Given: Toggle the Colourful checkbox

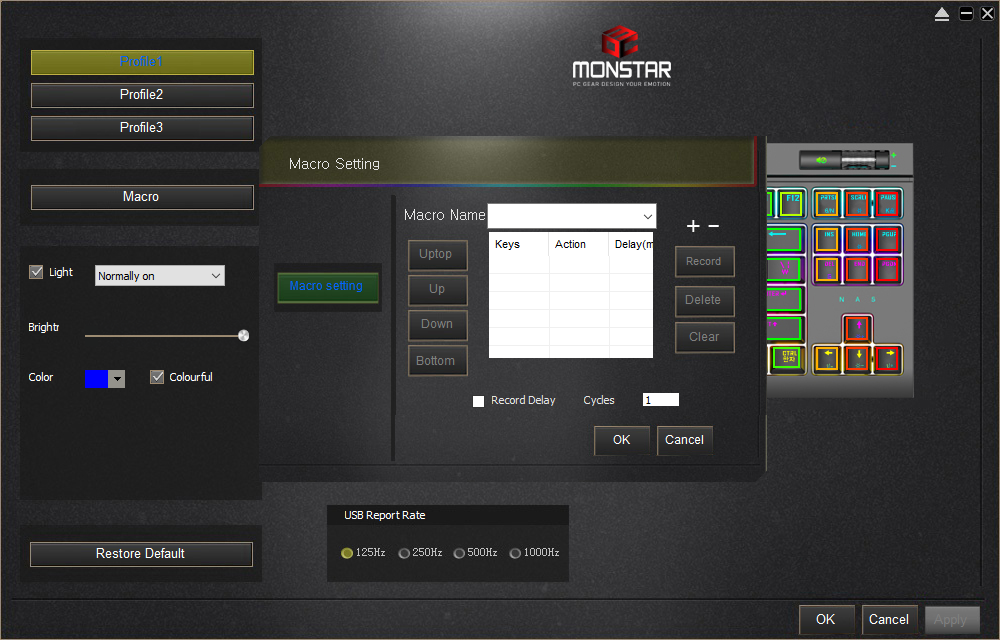Looking at the screenshot, I should click(x=157, y=377).
